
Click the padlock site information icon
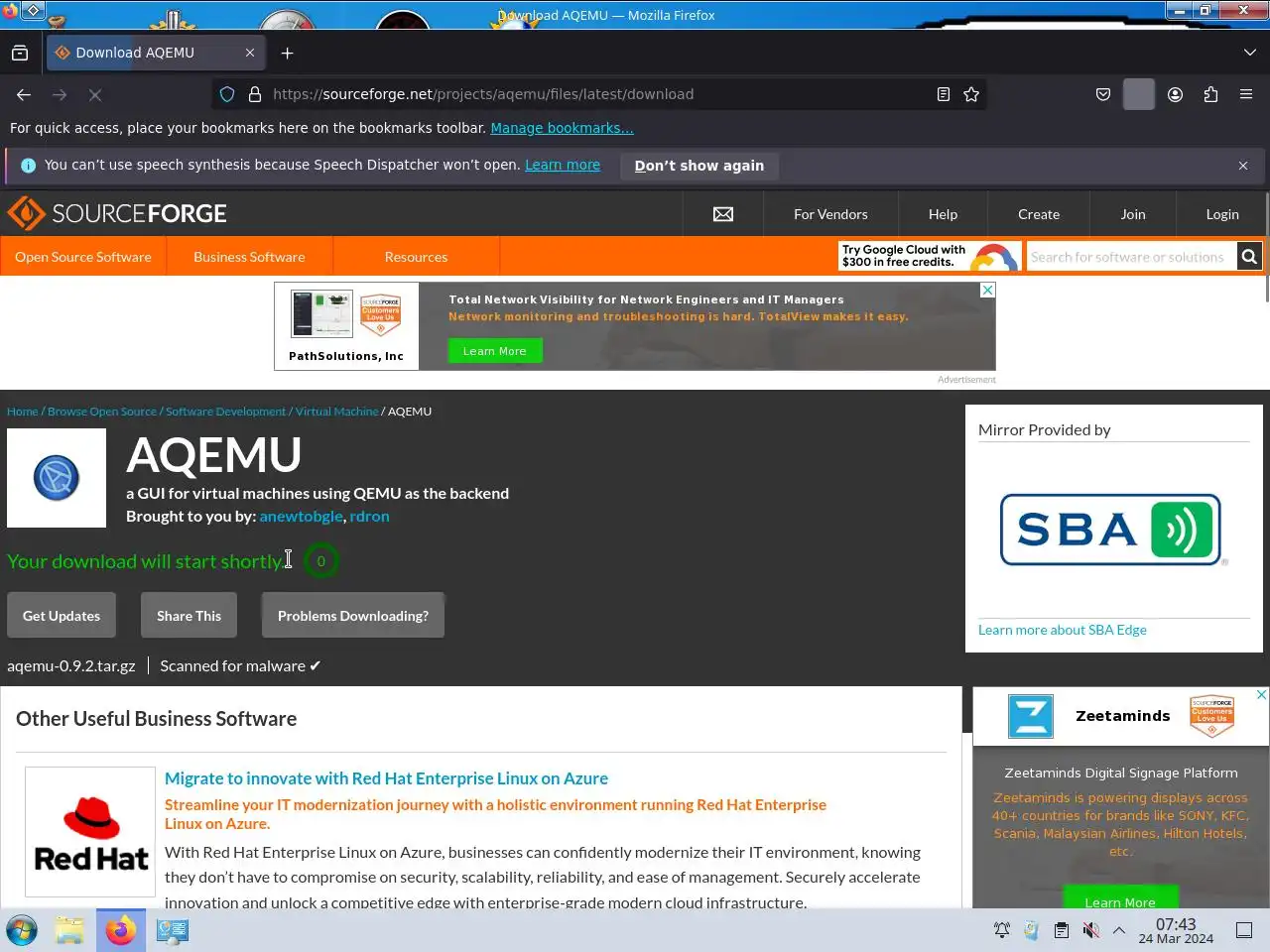tap(254, 94)
